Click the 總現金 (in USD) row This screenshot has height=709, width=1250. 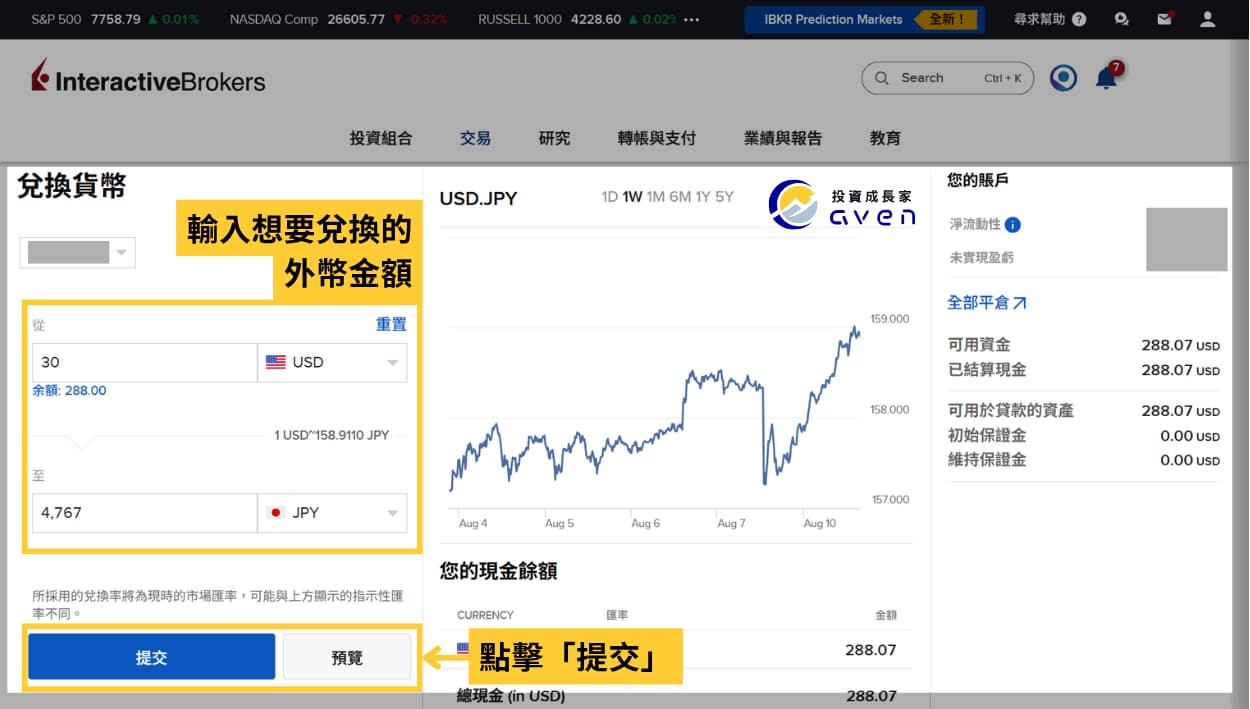tap(677, 696)
